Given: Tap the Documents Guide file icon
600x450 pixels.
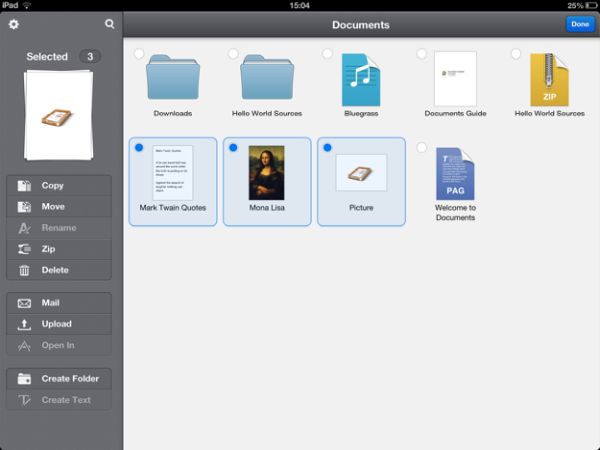Looking at the screenshot, I should 455,80.
